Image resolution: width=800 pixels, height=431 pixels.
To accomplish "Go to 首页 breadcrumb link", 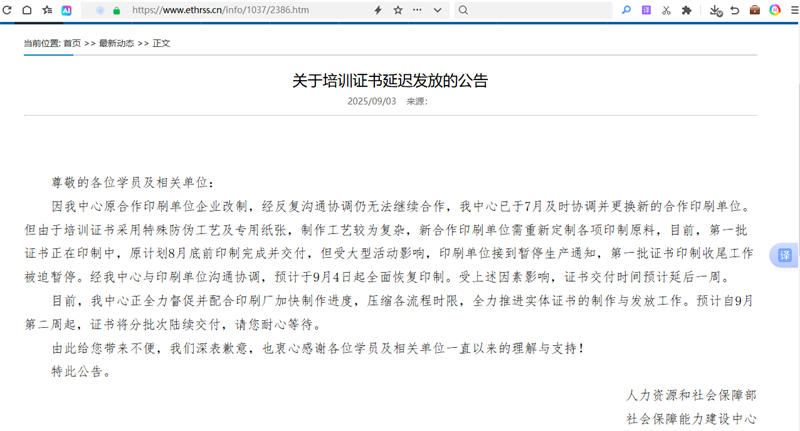I will click(x=72, y=43).
